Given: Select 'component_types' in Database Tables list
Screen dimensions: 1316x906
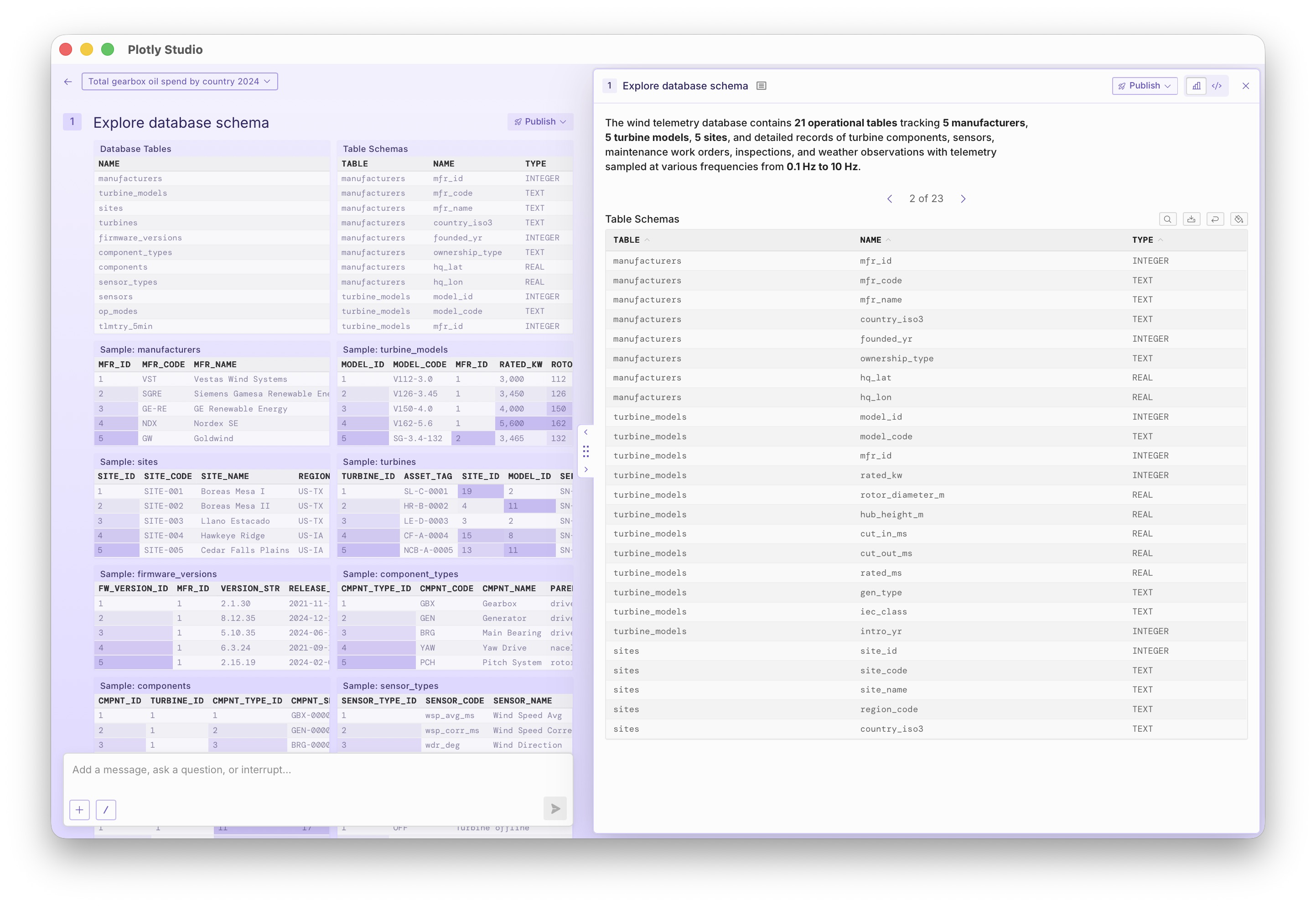Looking at the screenshot, I should [135, 253].
